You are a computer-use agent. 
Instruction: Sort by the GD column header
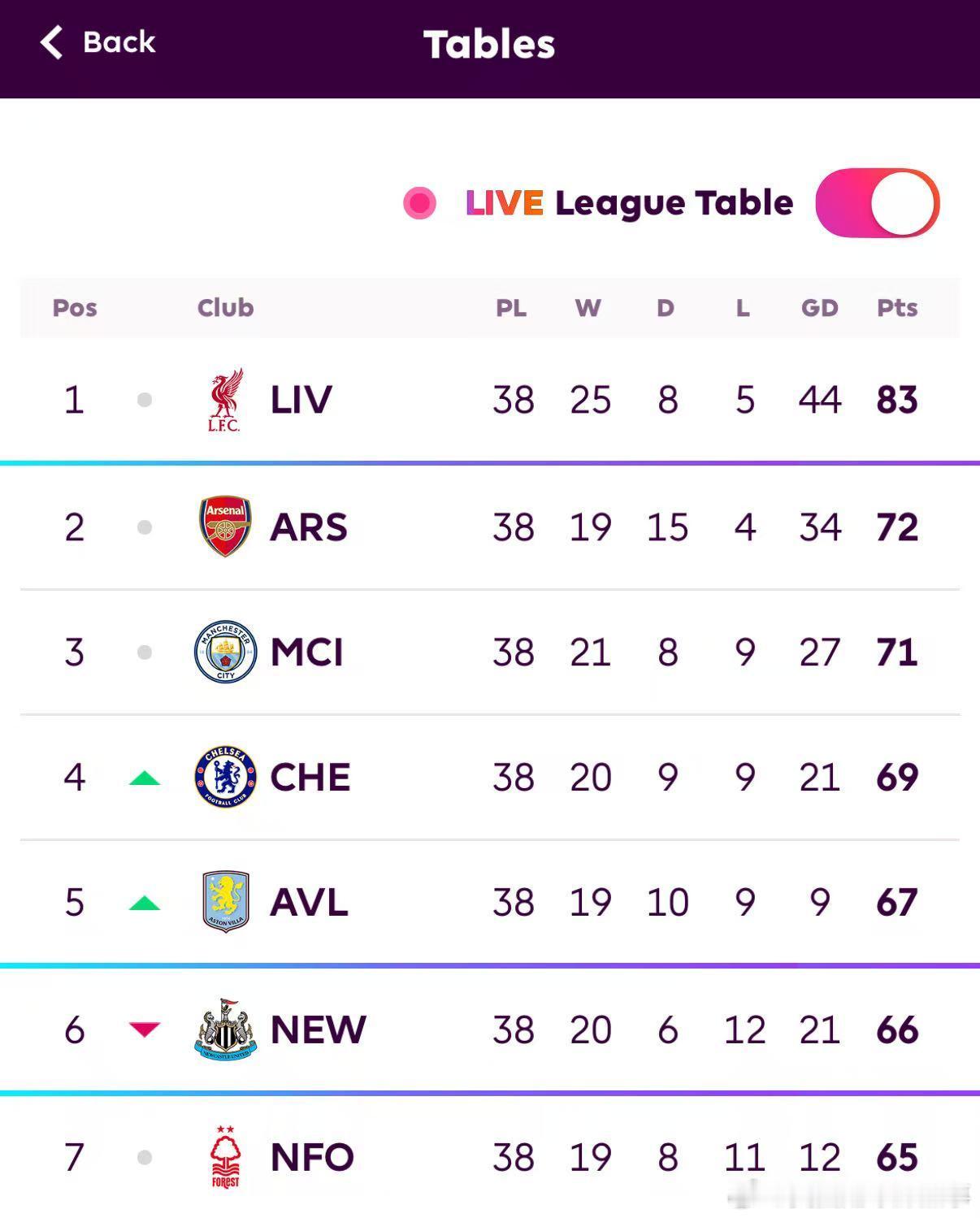point(819,308)
